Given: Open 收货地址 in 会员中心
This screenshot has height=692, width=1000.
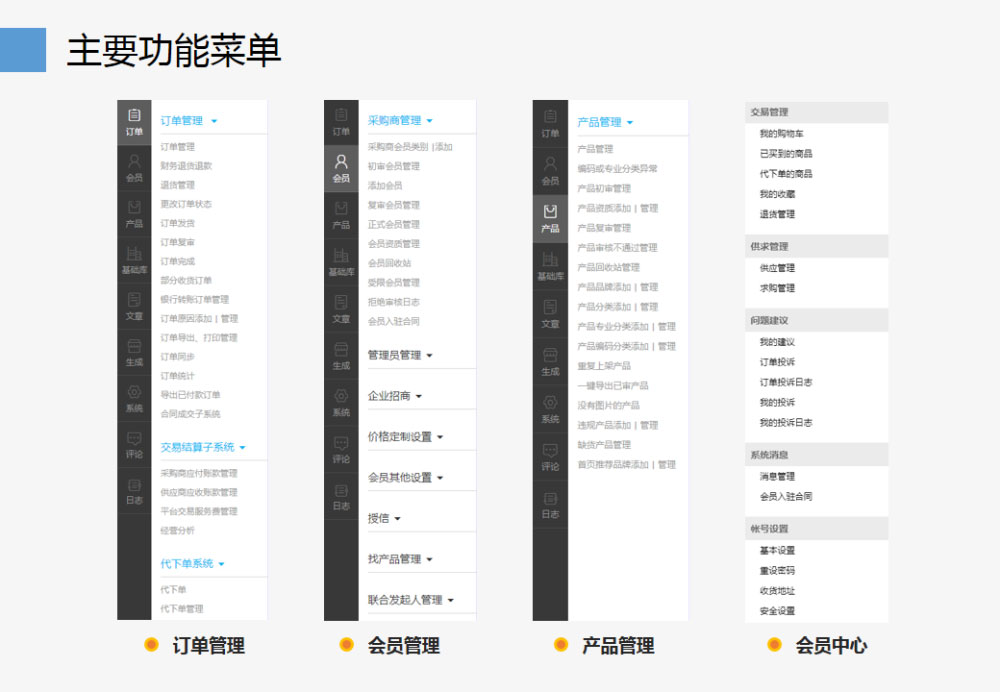Looking at the screenshot, I should 777,591.
